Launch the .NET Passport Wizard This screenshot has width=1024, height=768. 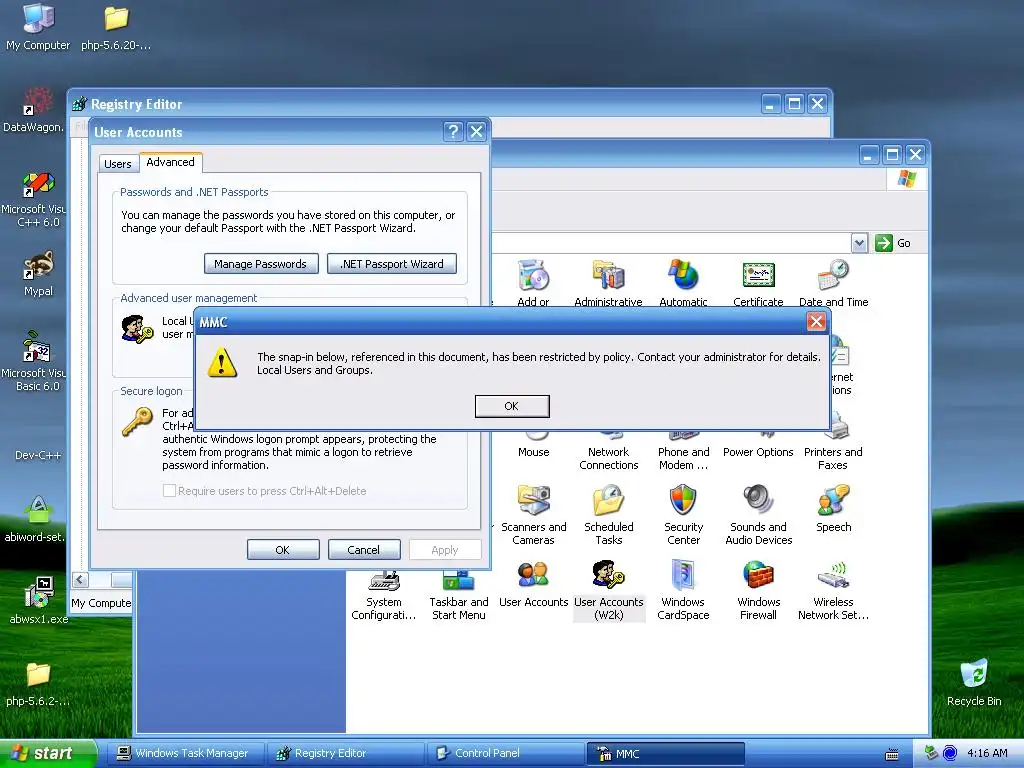pyautogui.click(x=392, y=264)
